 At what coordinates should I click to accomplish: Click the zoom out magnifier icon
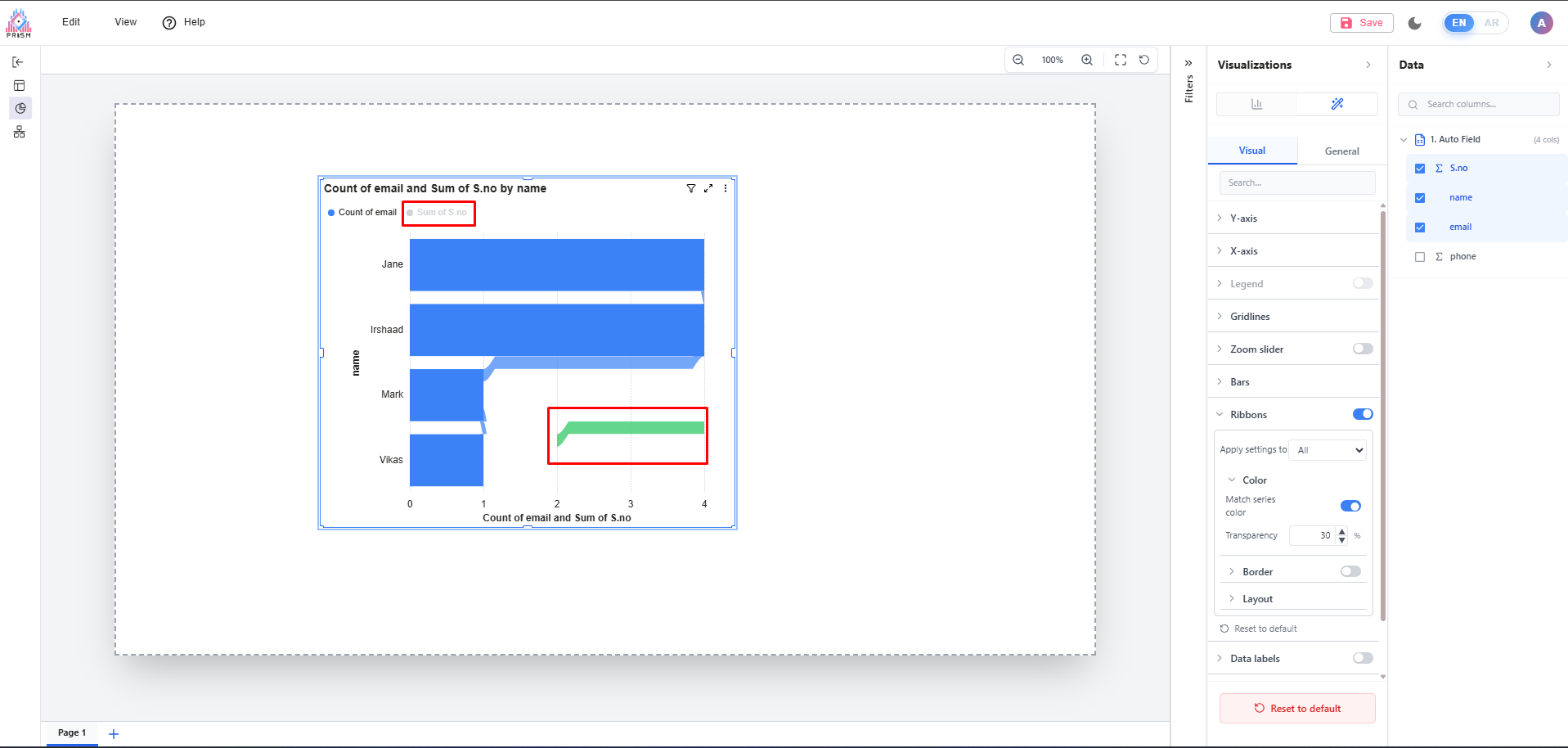click(1018, 60)
